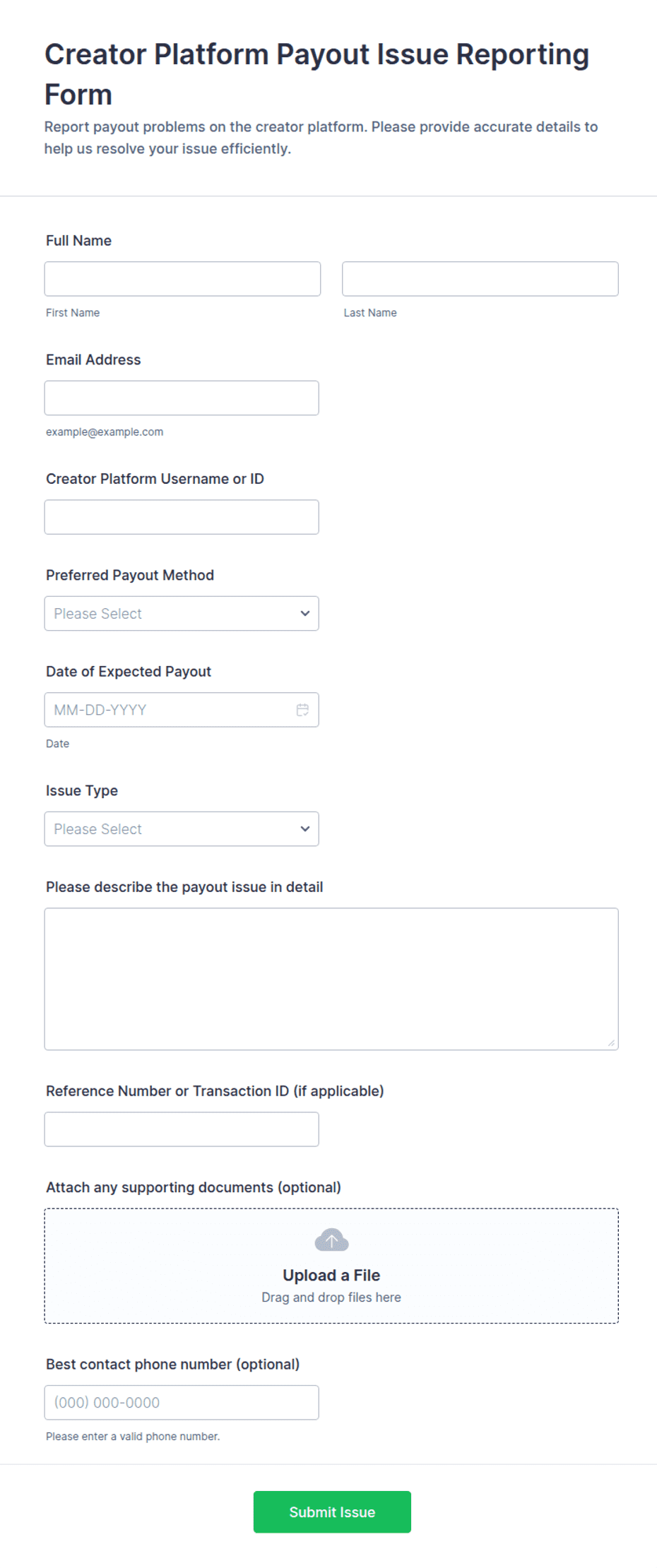Expand the Preferred Payout Method dropdown
Viewport: 657px width, 1568px height.
point(182,613)
